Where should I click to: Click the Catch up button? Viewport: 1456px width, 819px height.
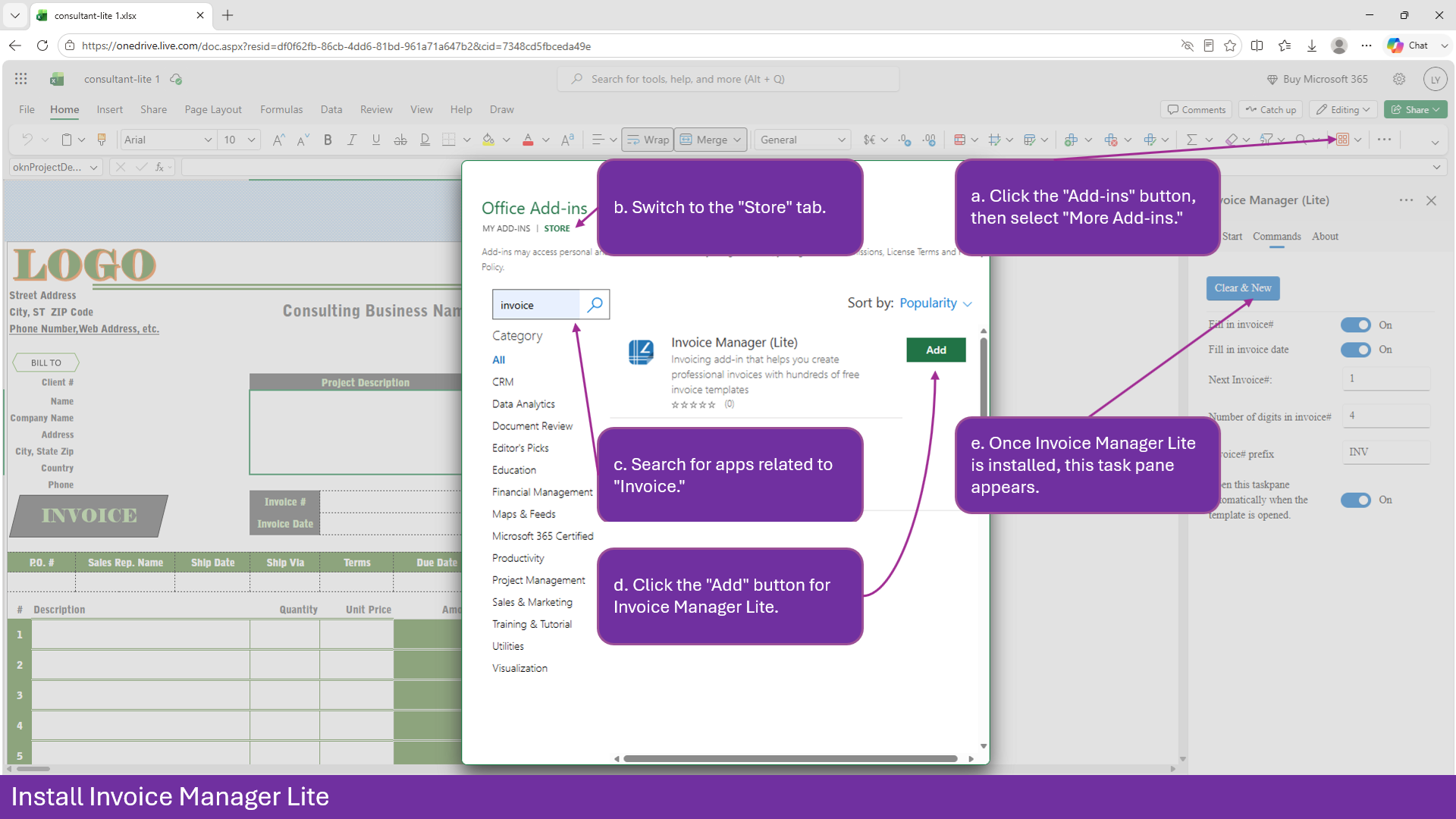coord(1271,109)
